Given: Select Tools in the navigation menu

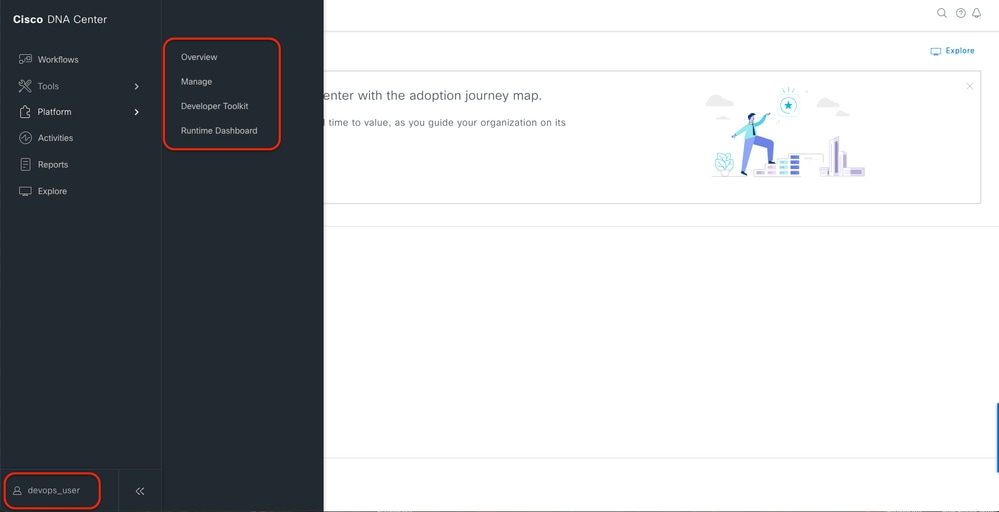Looking at the screenshot, I should [x=48, y=86].
